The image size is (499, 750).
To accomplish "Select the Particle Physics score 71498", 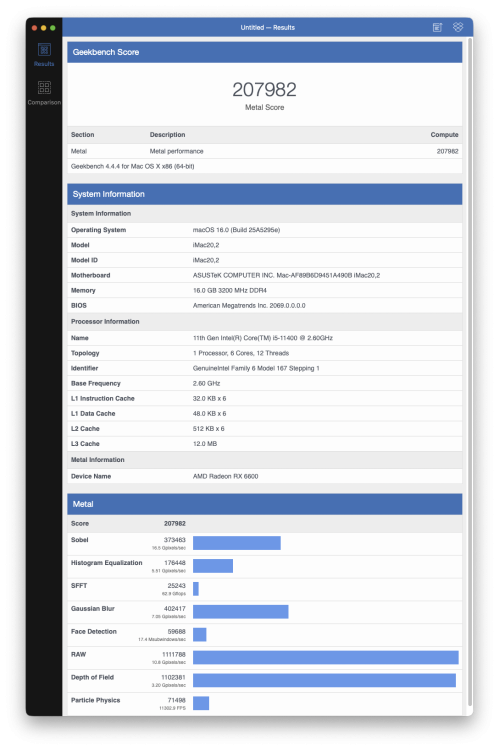I will [x=177, y=700].
